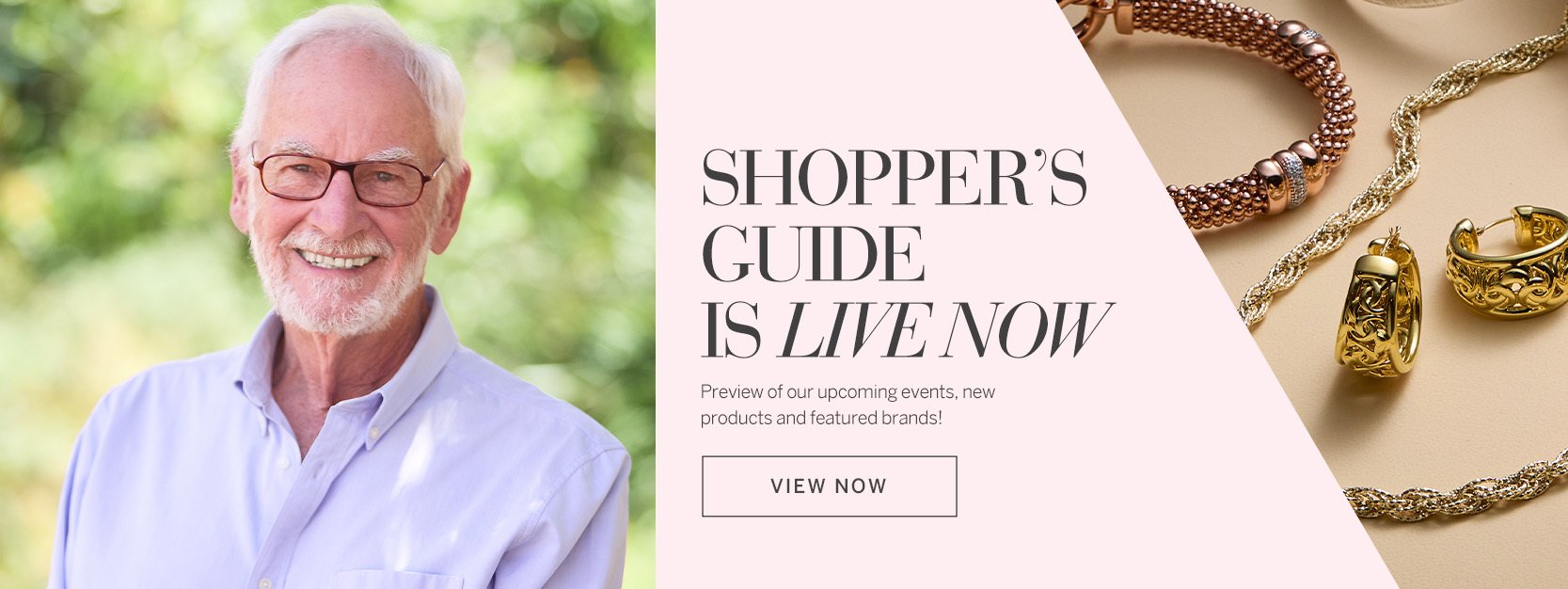Click the shirt's chest pocket

tap(395, 578)
